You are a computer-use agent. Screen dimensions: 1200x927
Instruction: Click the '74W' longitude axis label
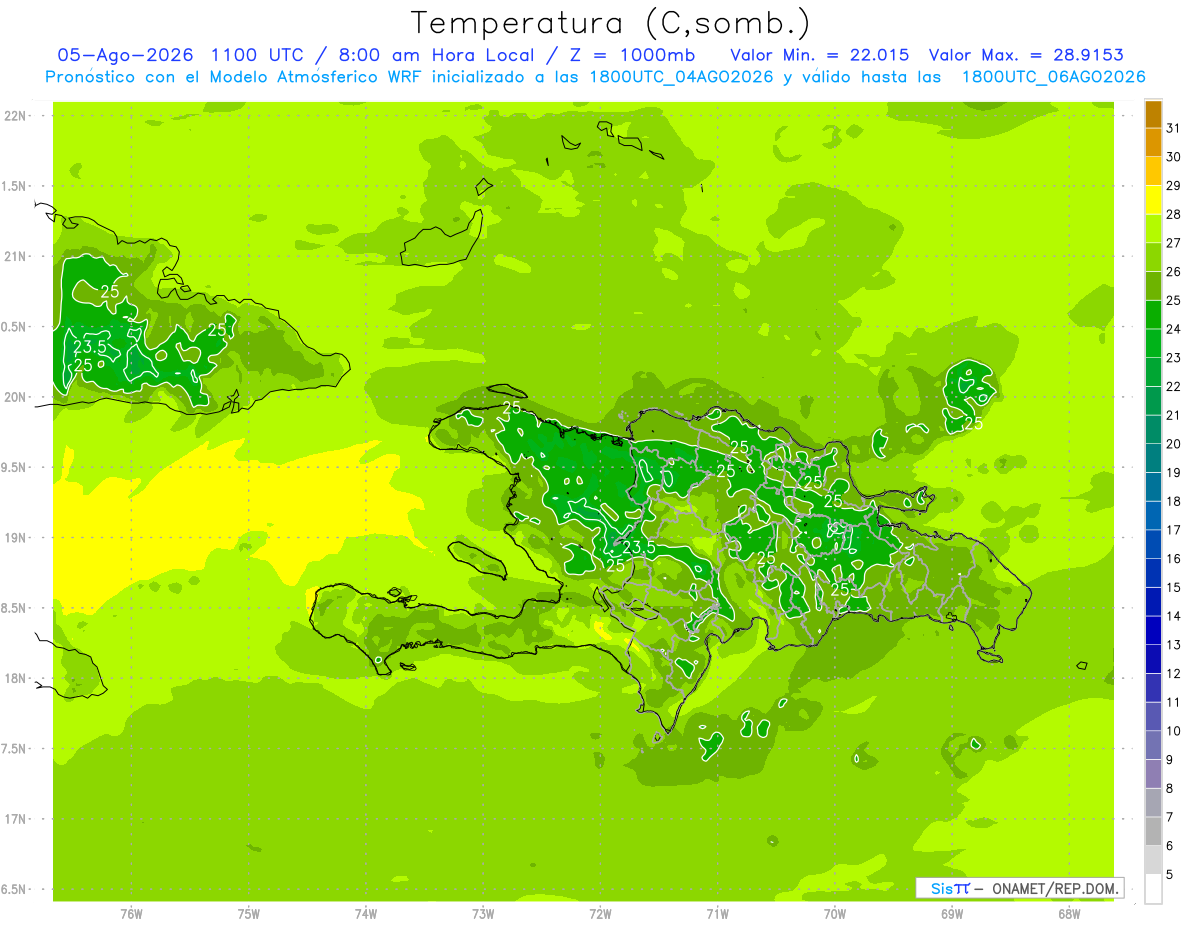pyautogui.click(x=366, y=914)
